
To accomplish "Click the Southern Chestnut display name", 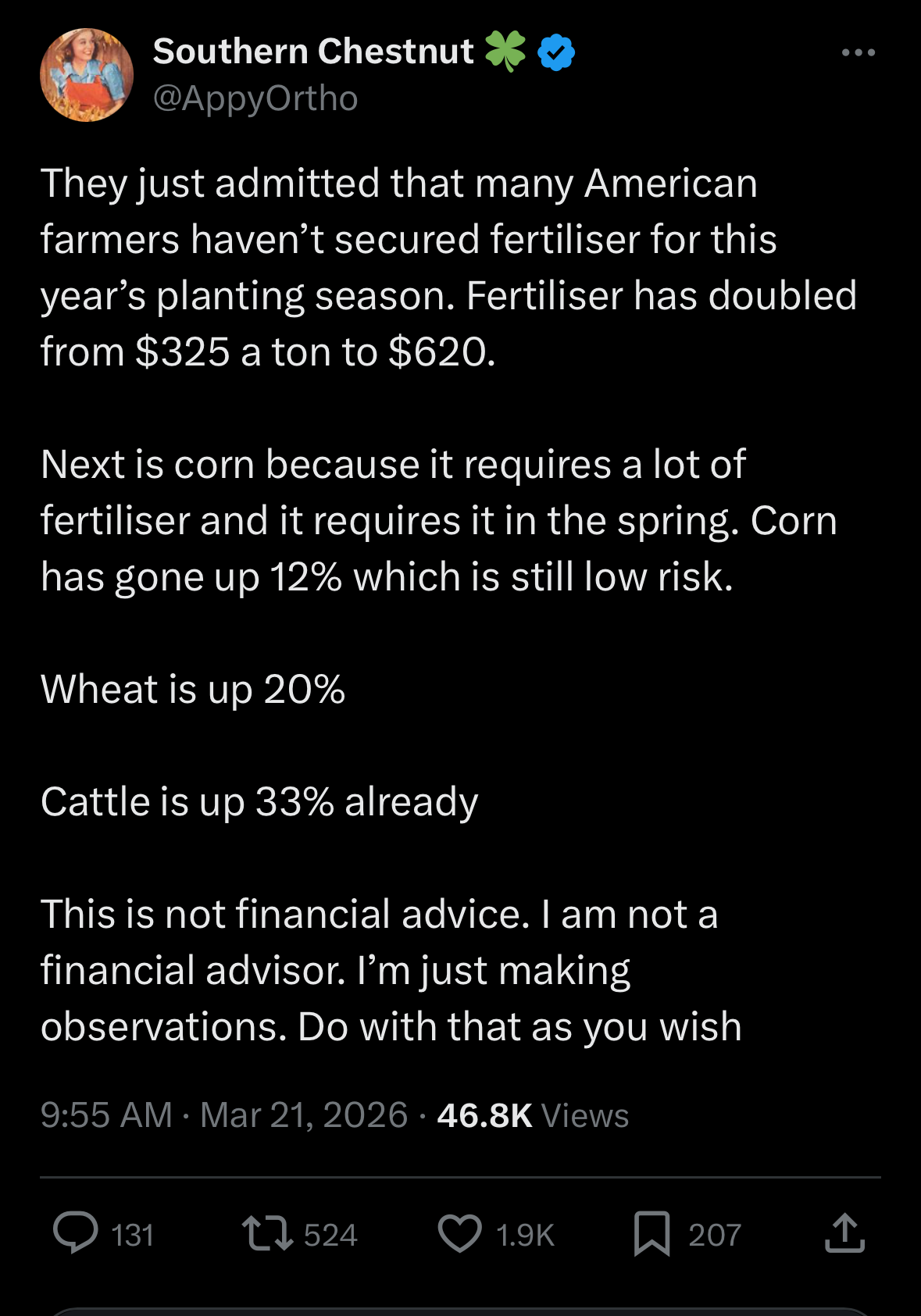I will click(x=313, y=52).
